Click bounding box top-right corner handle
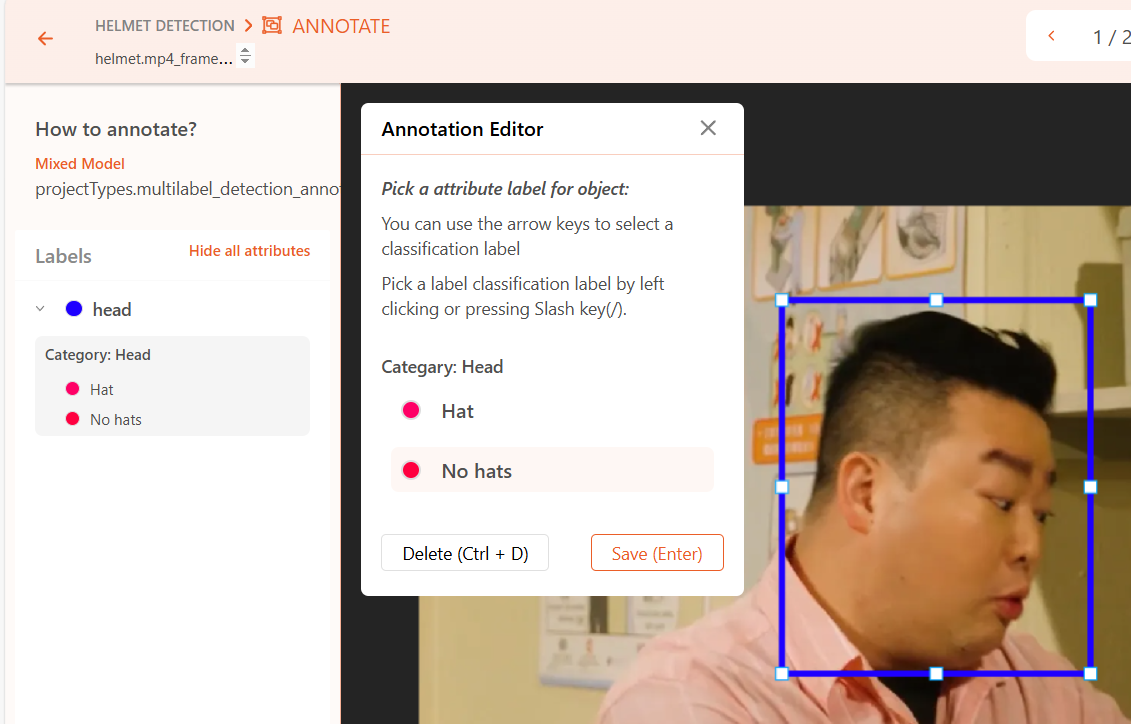This screenshot has height=724, width=1131. [x=1091, y=300]
